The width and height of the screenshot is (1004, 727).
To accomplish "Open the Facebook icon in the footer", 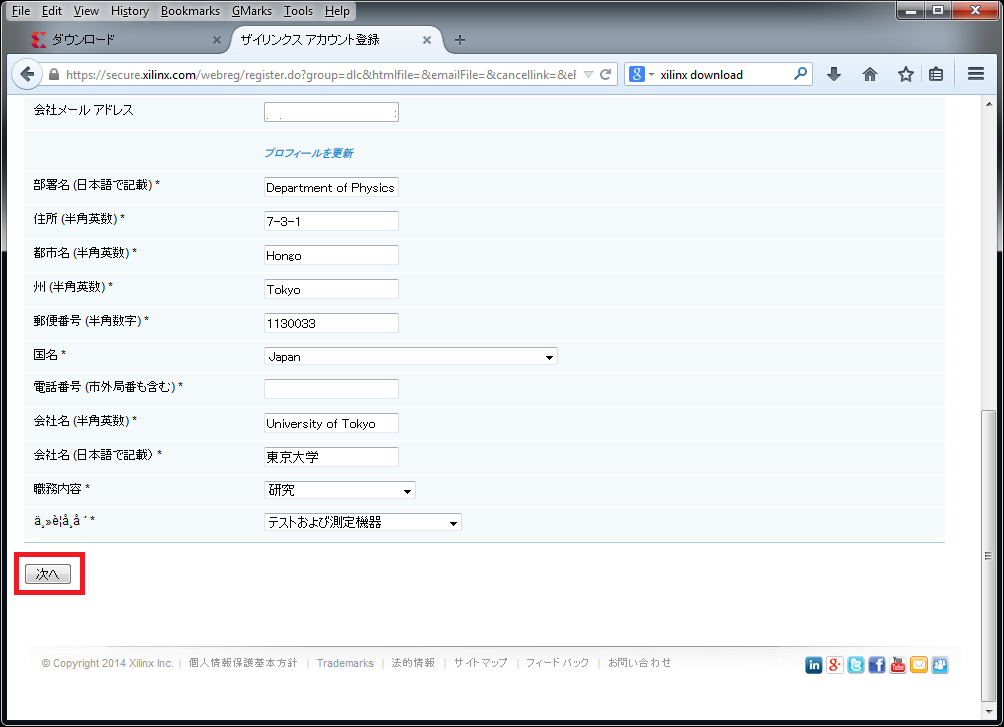I will (x=877, y=665).
